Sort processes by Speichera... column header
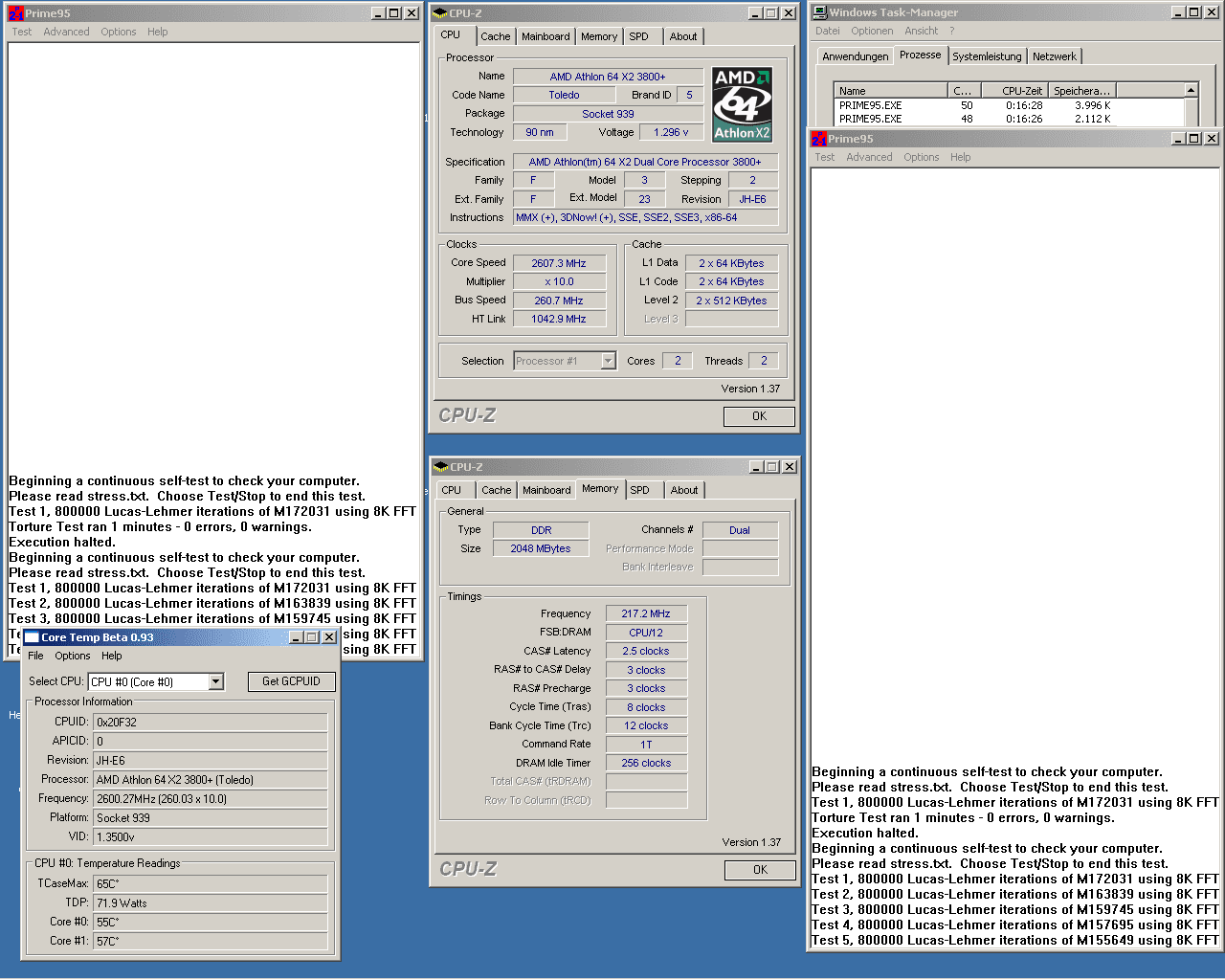 pyautogui.click(x=1081, y=91)
